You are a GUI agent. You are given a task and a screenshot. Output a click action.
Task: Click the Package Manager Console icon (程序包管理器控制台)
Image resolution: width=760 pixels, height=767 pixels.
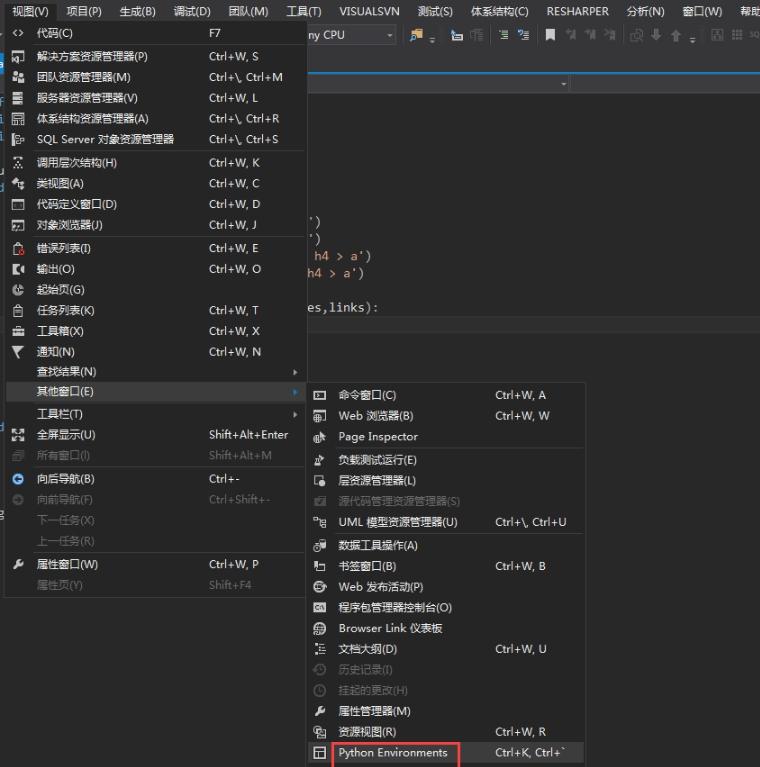click(x=320, y=607)
